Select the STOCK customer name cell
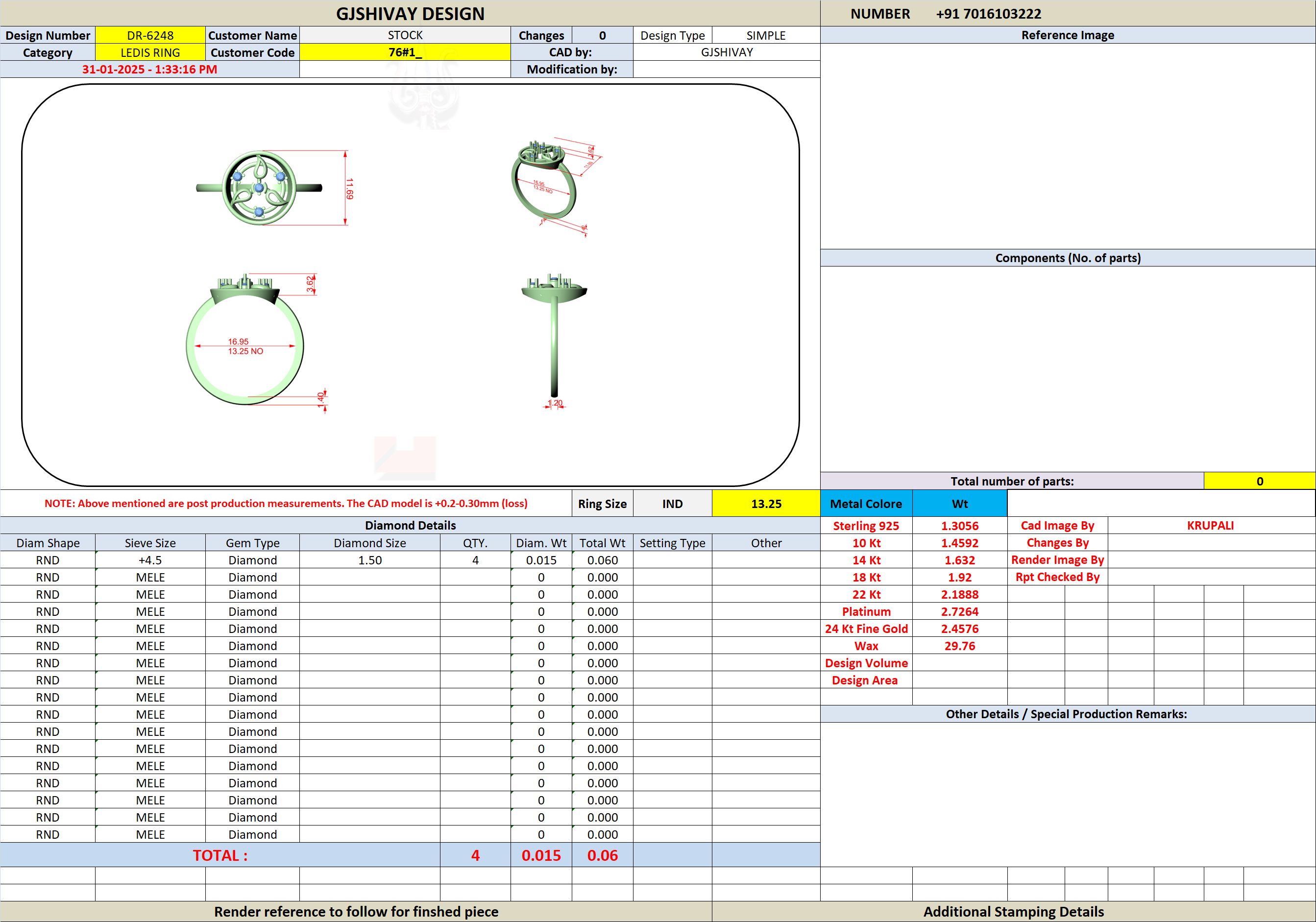 click(x=405, y=35)
